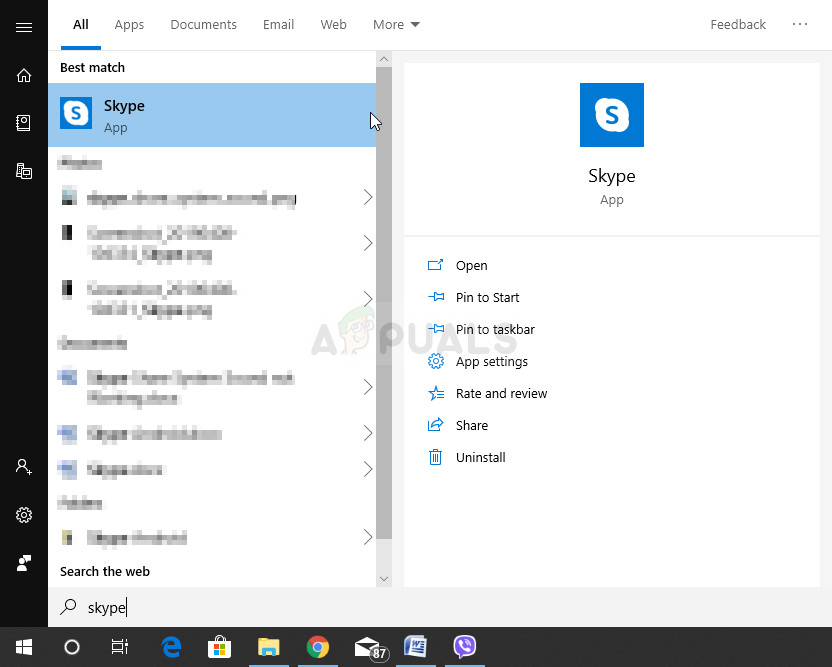Switch to the Apps search tab

click(x=129, y=24)
